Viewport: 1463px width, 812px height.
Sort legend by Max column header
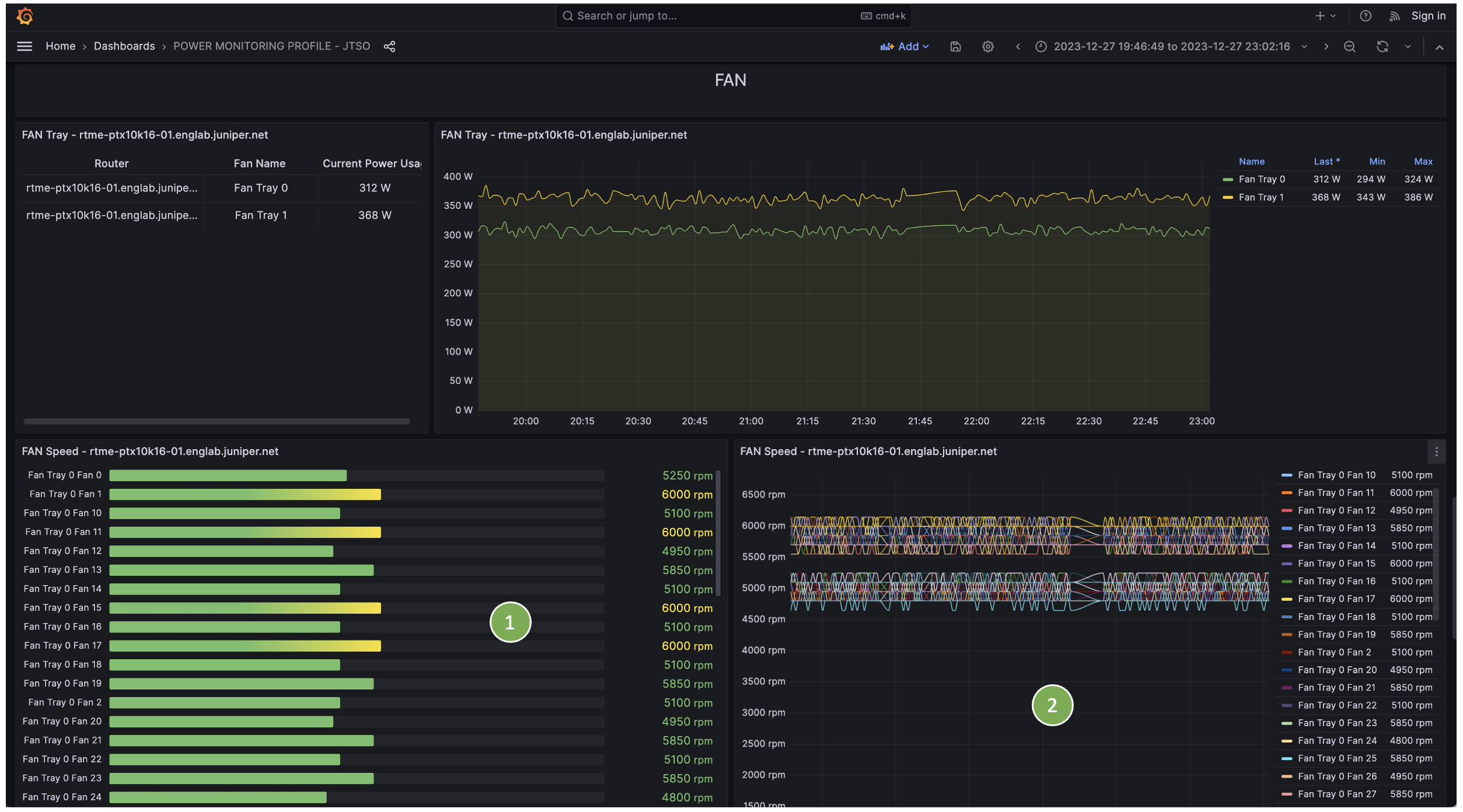tap(1423, 162)
